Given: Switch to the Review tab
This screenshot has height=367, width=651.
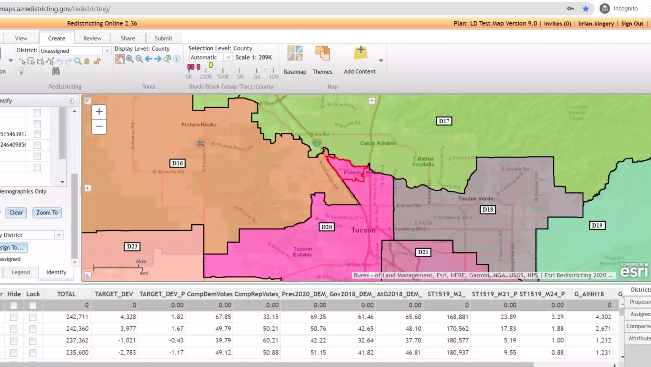Looking at the screenshot, I should coord(92,38).
